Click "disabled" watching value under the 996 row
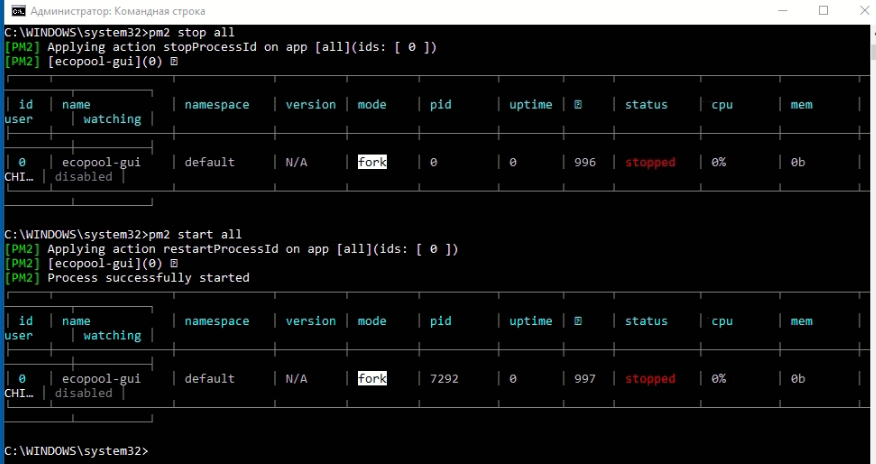876x464 pixels. [x=83, y=176]
